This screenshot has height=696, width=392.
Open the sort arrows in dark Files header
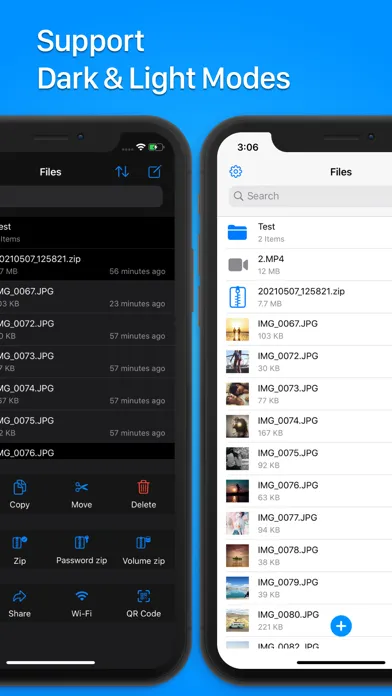[122, 172]
